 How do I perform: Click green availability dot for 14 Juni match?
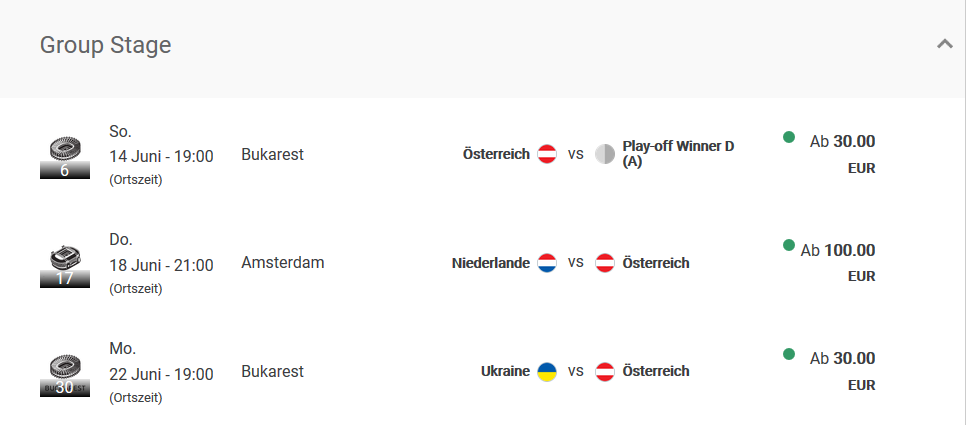788,137
